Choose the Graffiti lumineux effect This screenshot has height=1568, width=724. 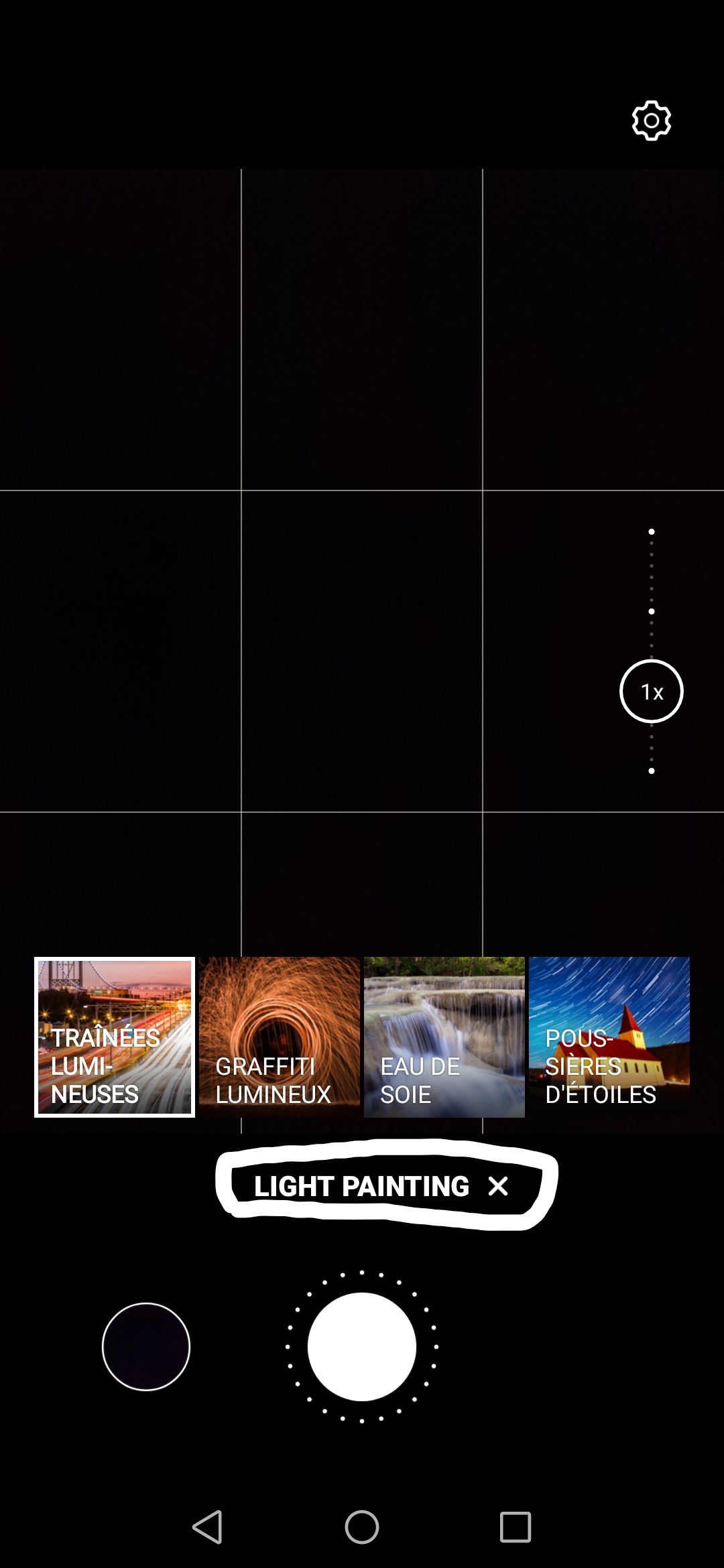tap(280, 1037)
